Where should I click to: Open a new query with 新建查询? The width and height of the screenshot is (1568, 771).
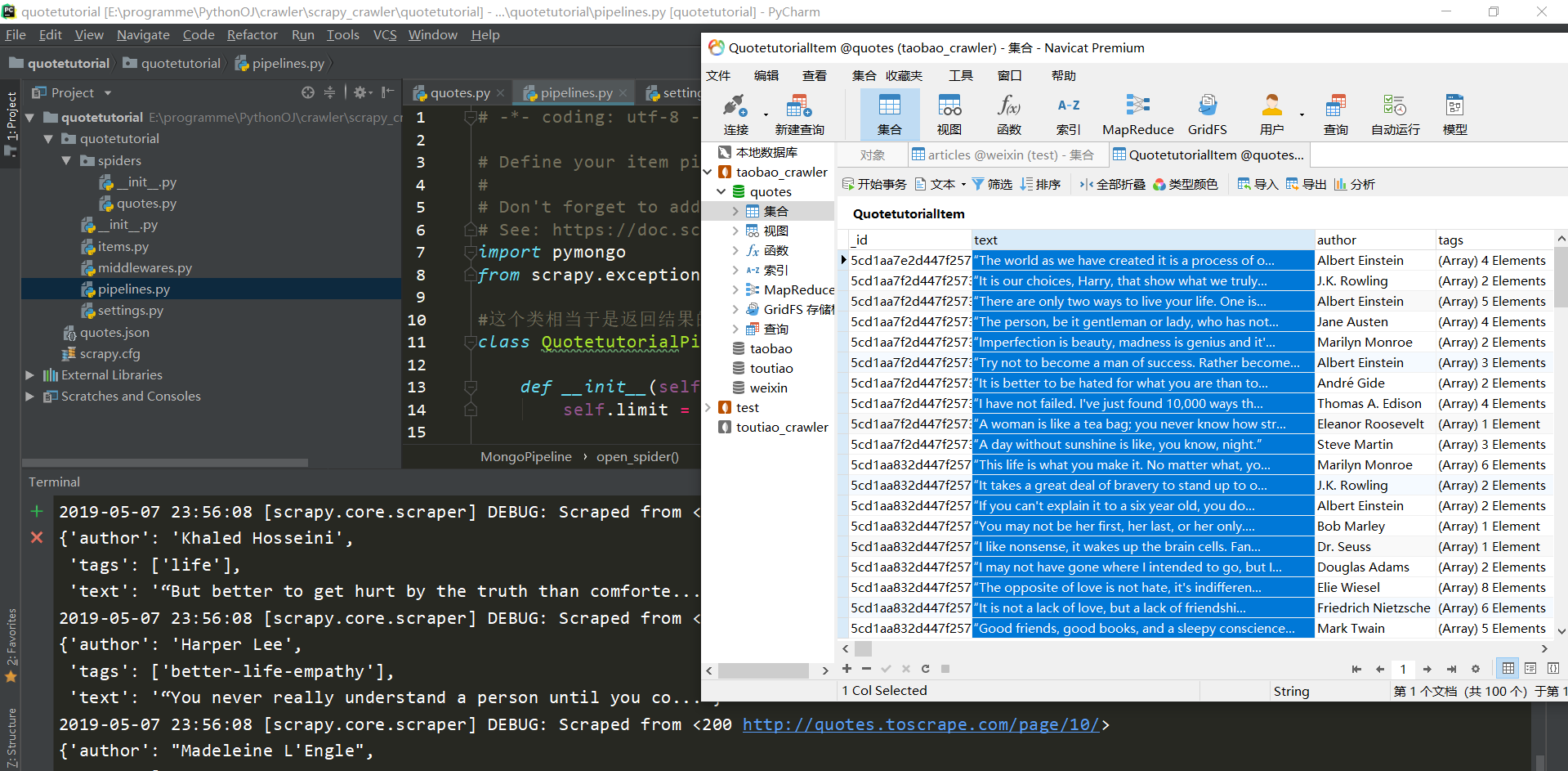pos(798,114)
